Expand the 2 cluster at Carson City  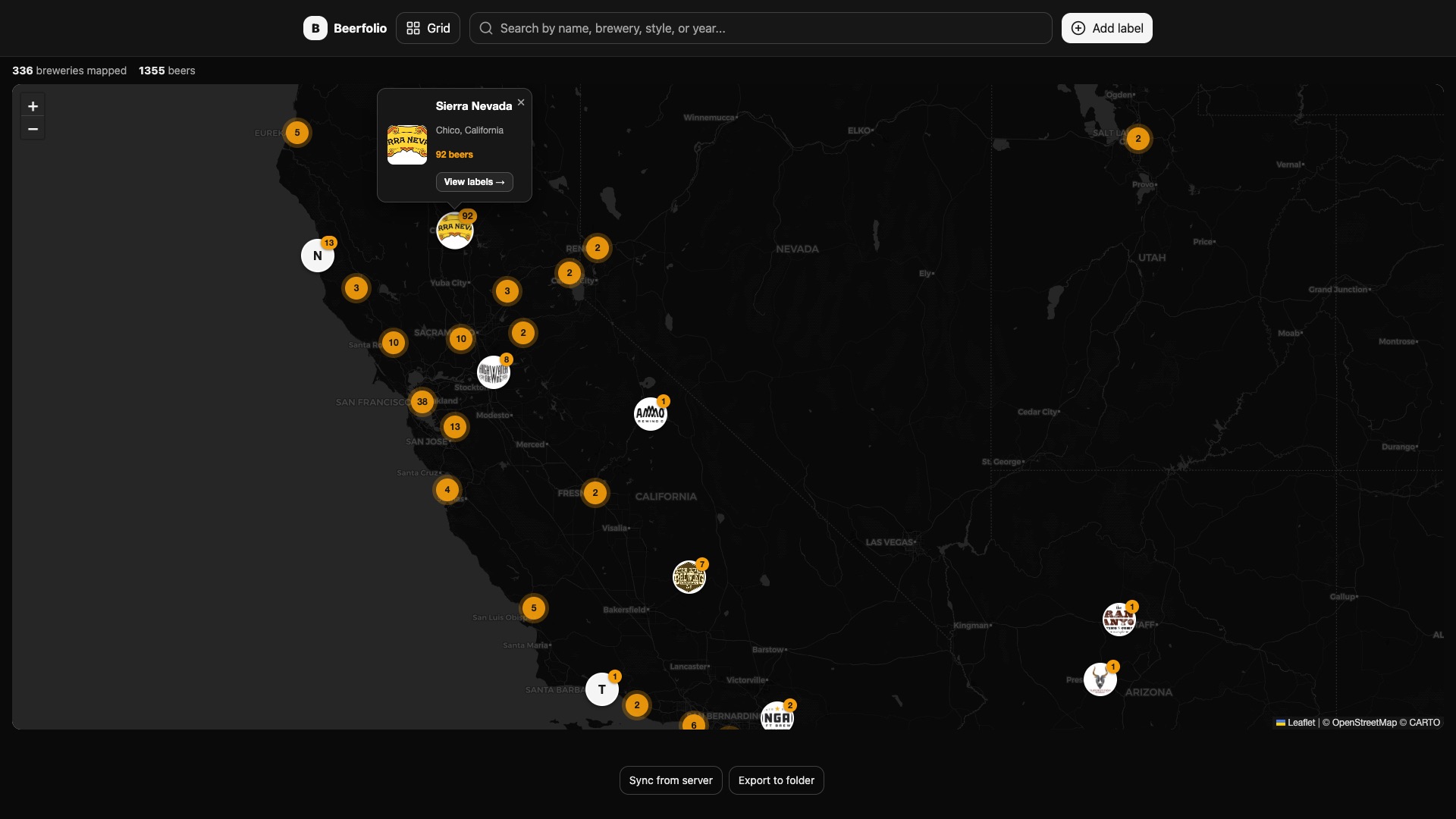point(570,273)
